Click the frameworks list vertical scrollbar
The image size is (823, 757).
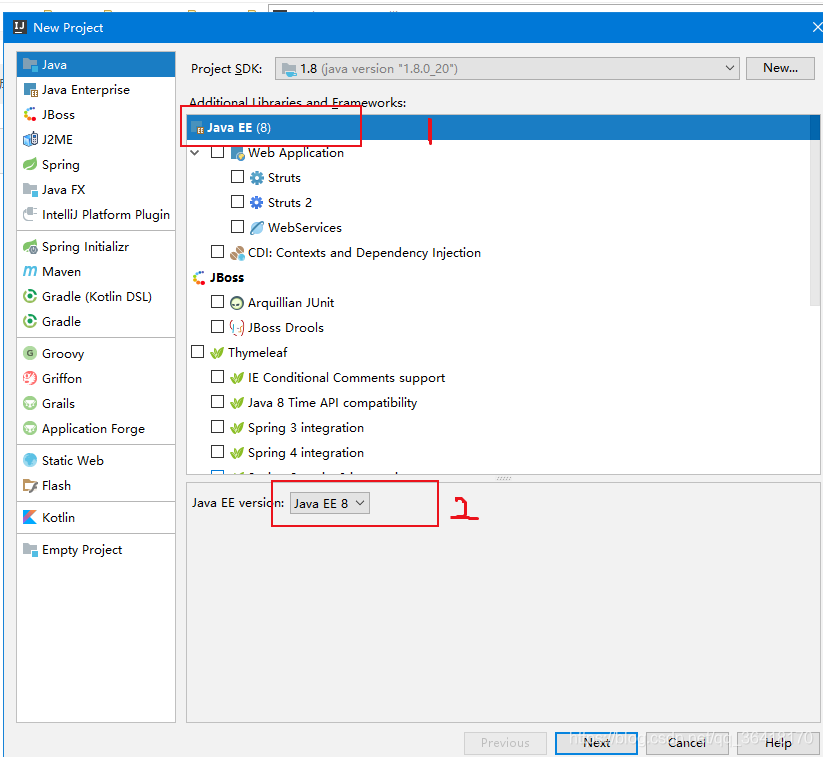(x=815, y=210)
